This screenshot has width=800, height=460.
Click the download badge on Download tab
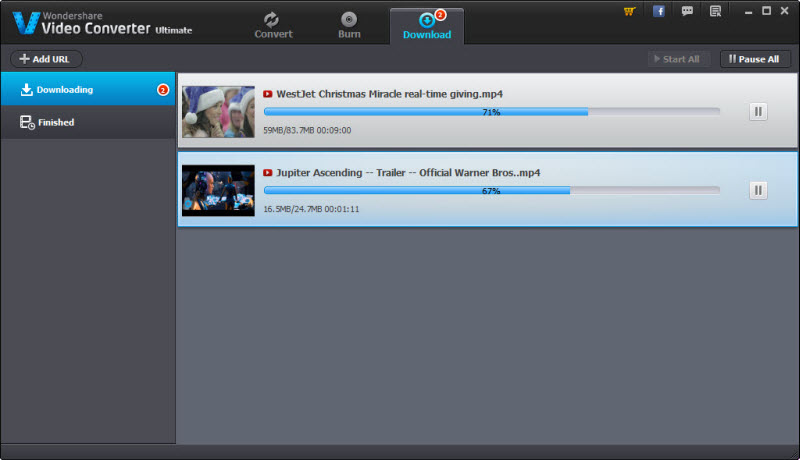pos(440,15)
